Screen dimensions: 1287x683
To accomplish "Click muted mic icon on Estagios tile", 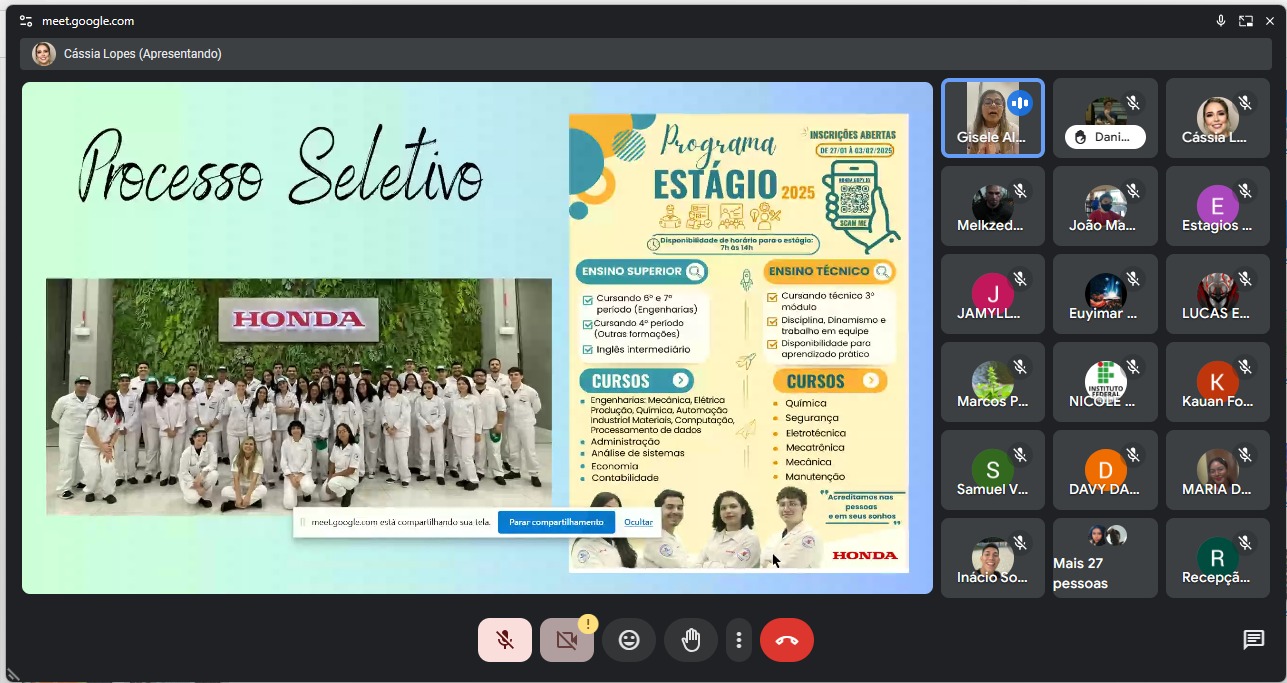I will point(1245,191).
